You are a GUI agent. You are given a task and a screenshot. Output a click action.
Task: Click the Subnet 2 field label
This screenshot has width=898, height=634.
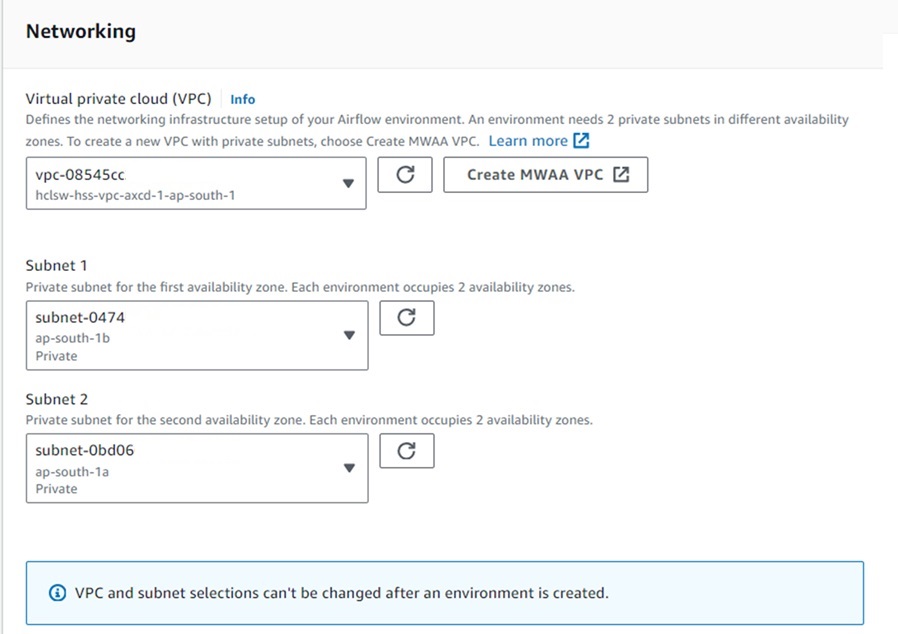point(56,398)
